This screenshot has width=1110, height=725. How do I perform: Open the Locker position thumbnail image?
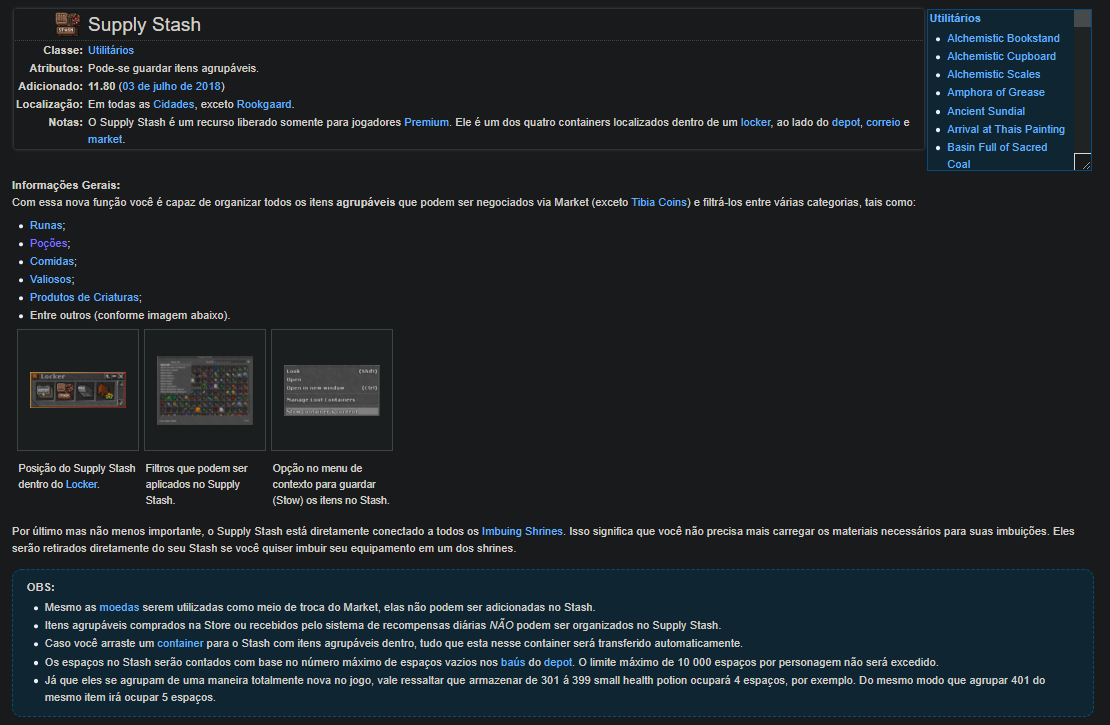[77, 389]
